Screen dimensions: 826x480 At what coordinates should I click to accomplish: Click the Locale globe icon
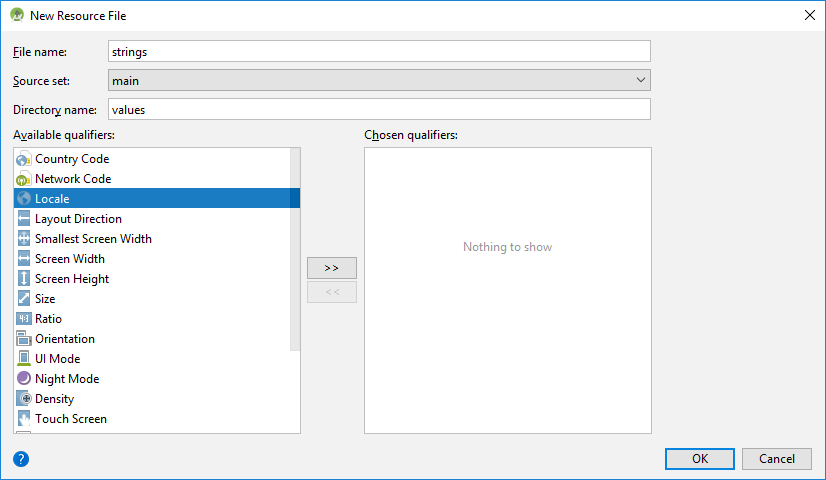pyautogui.click(x=24, y=199)
